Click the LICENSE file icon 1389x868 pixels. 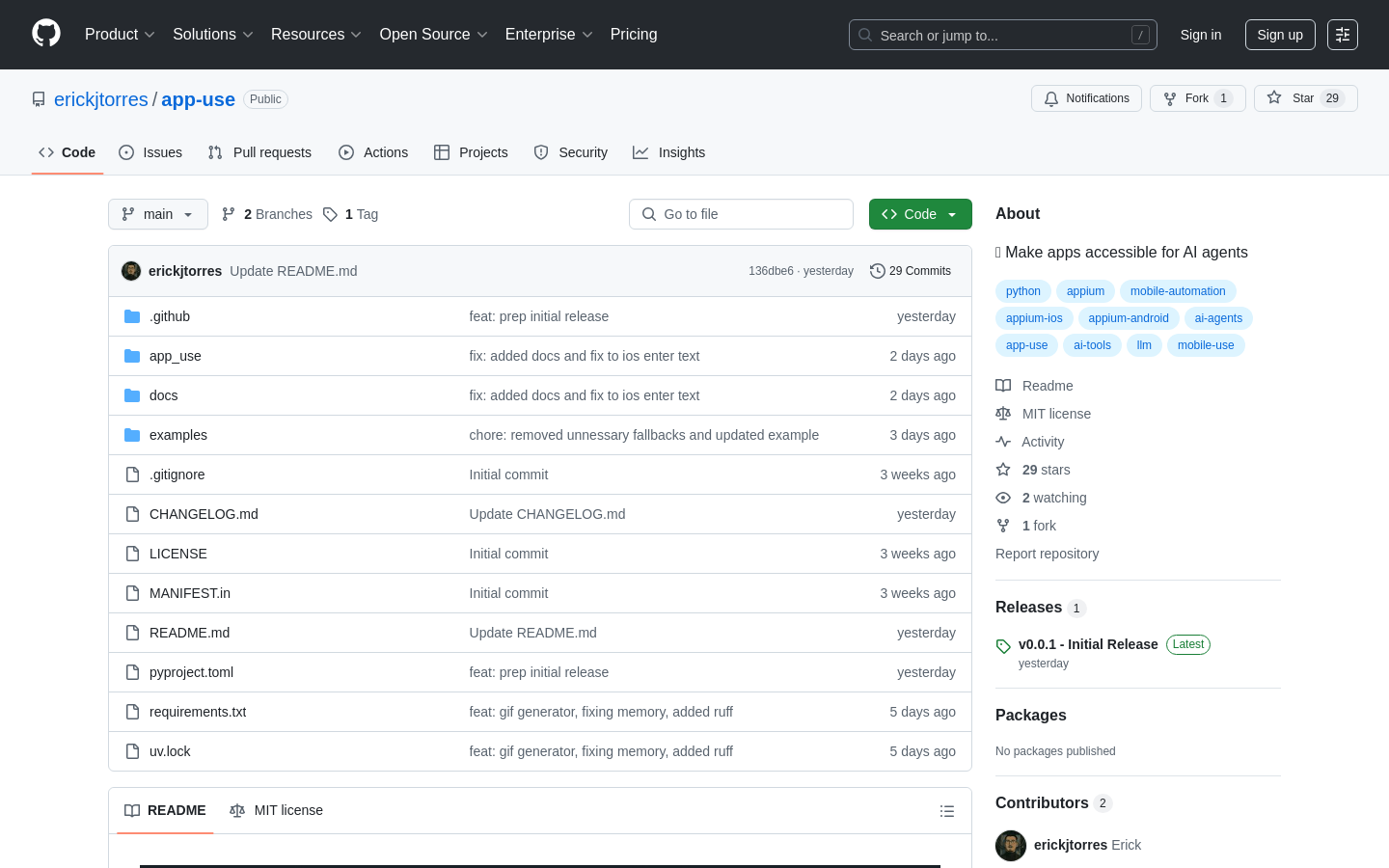pos(132,554)
